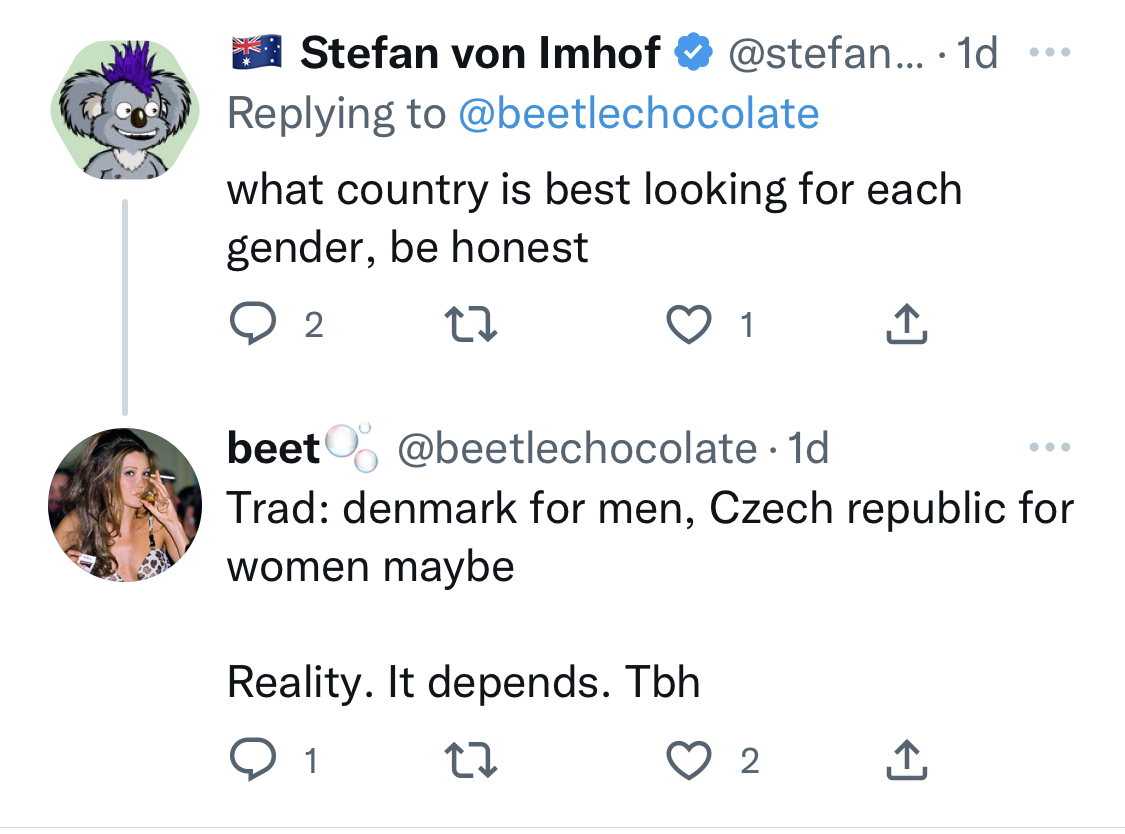The width and height of the screenshot is (1125, 834).
Task: Open beet's profile photo
Action: pyautogui.click(x=125, y=505)
